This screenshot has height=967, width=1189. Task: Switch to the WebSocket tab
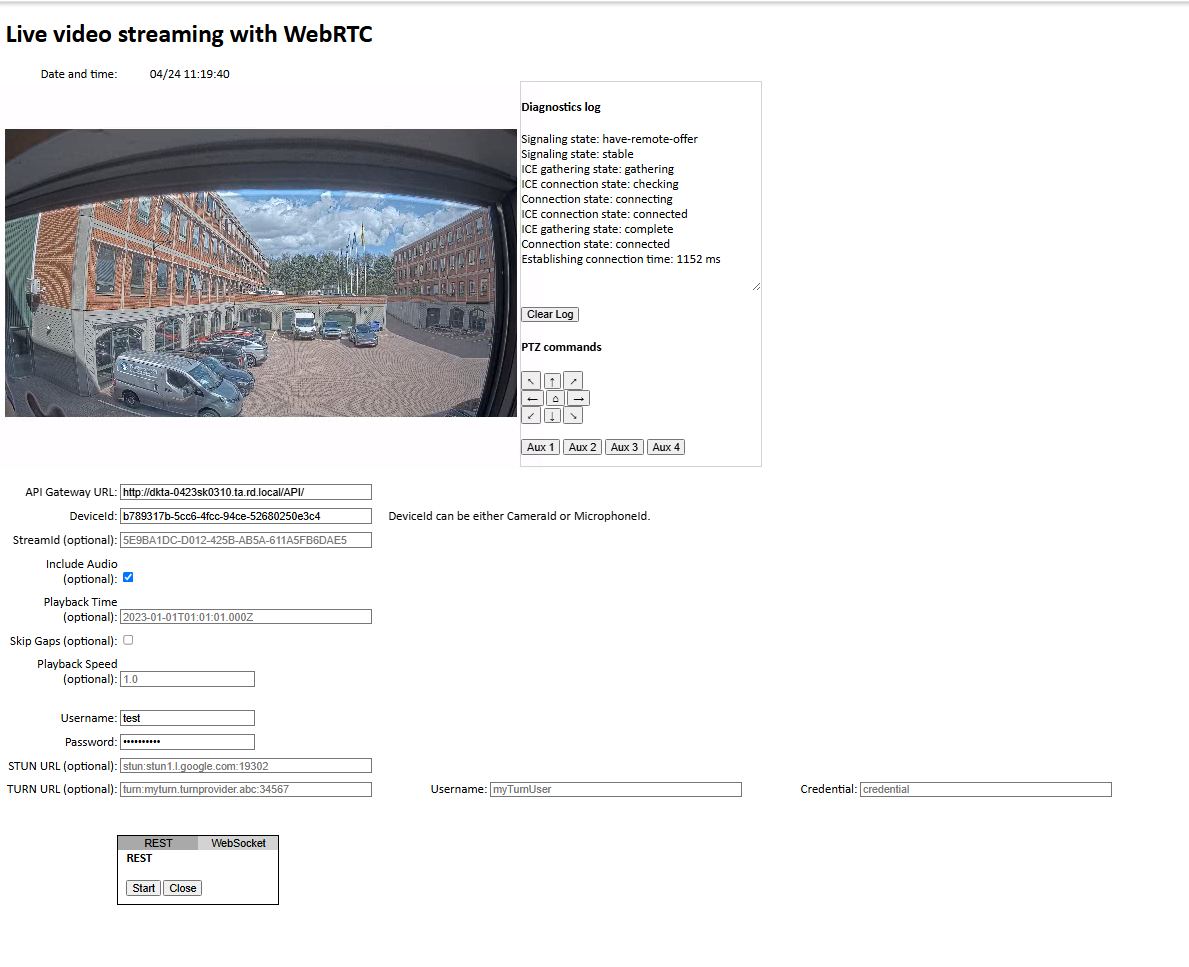[x=238, y=843]
